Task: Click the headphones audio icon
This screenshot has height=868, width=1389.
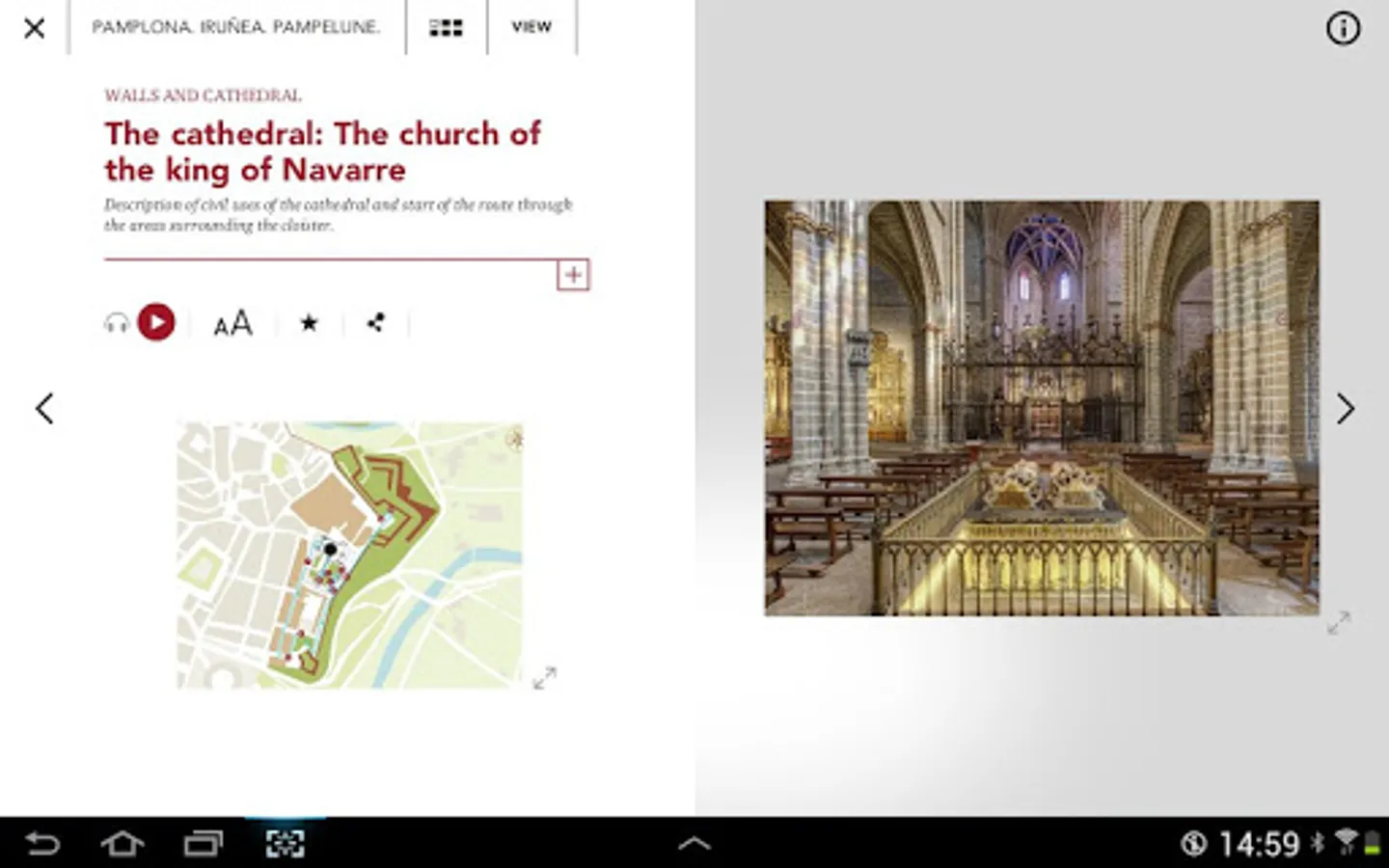Action: tap(116, 323)
